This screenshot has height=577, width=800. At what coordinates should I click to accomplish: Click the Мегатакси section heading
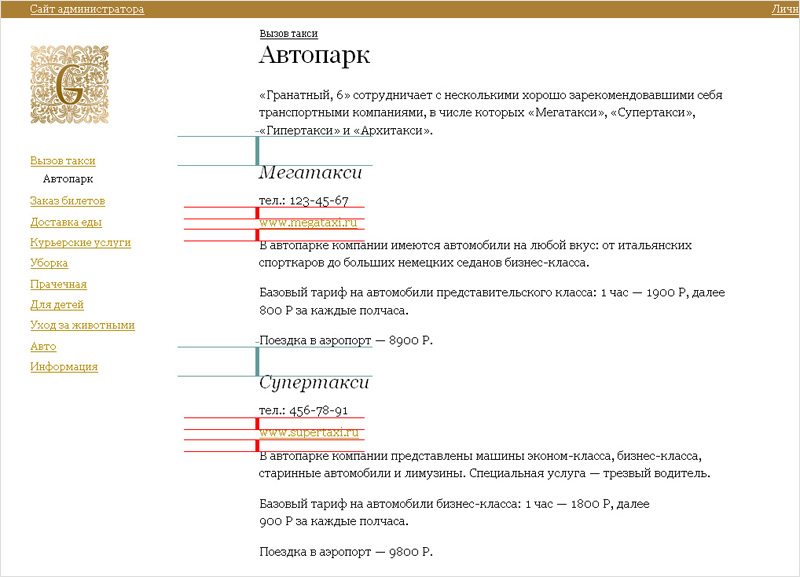coord(310,173)
